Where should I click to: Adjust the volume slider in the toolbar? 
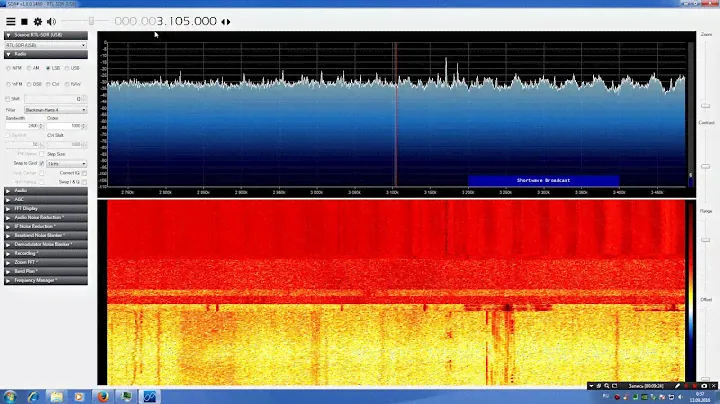click(x=91, y=21)
